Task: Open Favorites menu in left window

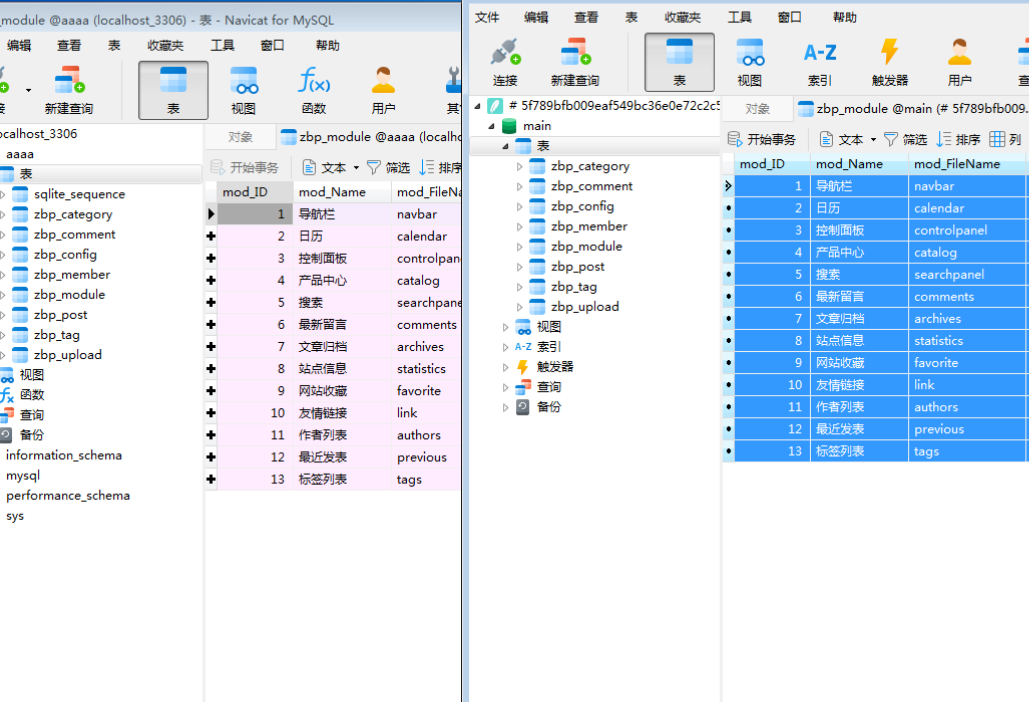Action: click(165, 45)
